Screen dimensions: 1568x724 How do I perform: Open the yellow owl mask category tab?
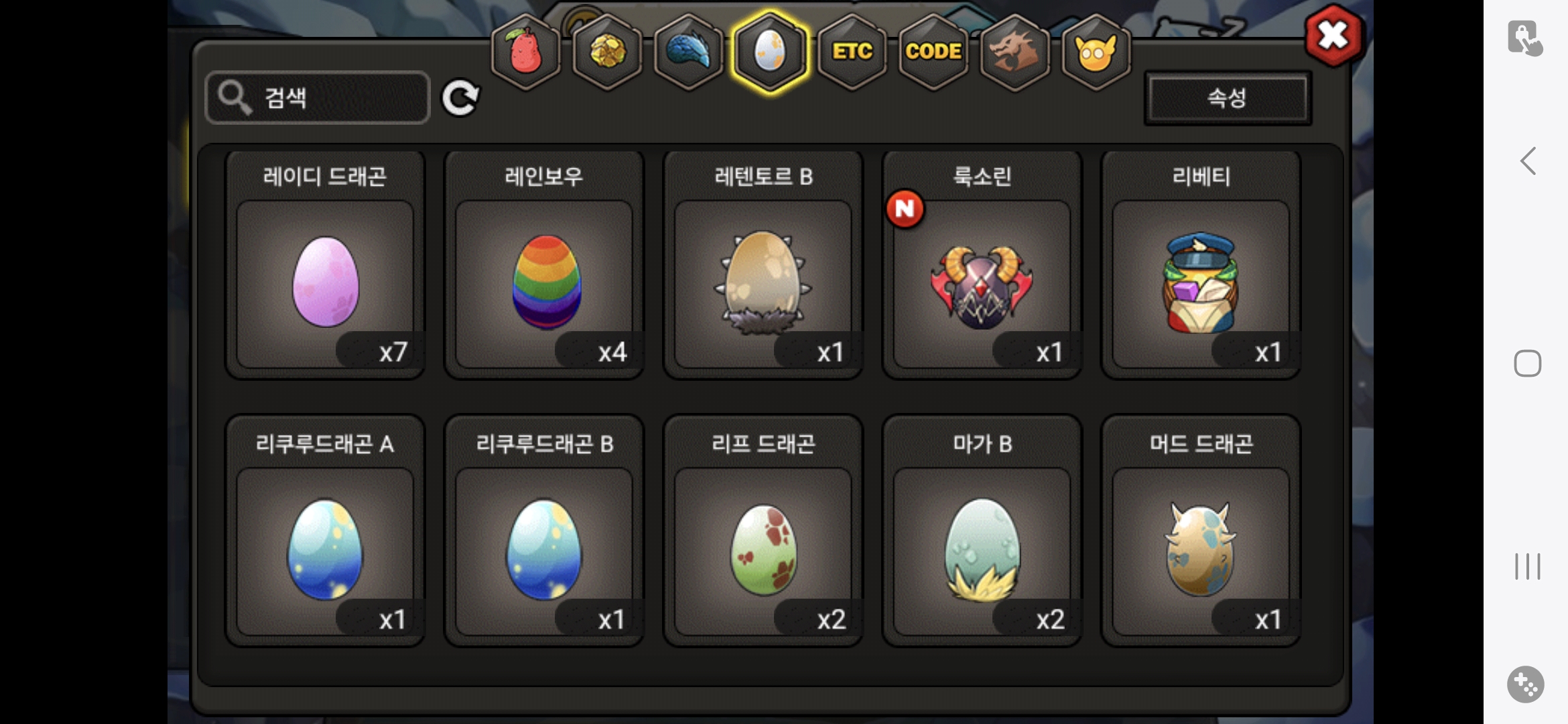pyautogui.click(x=1096, y=52)
